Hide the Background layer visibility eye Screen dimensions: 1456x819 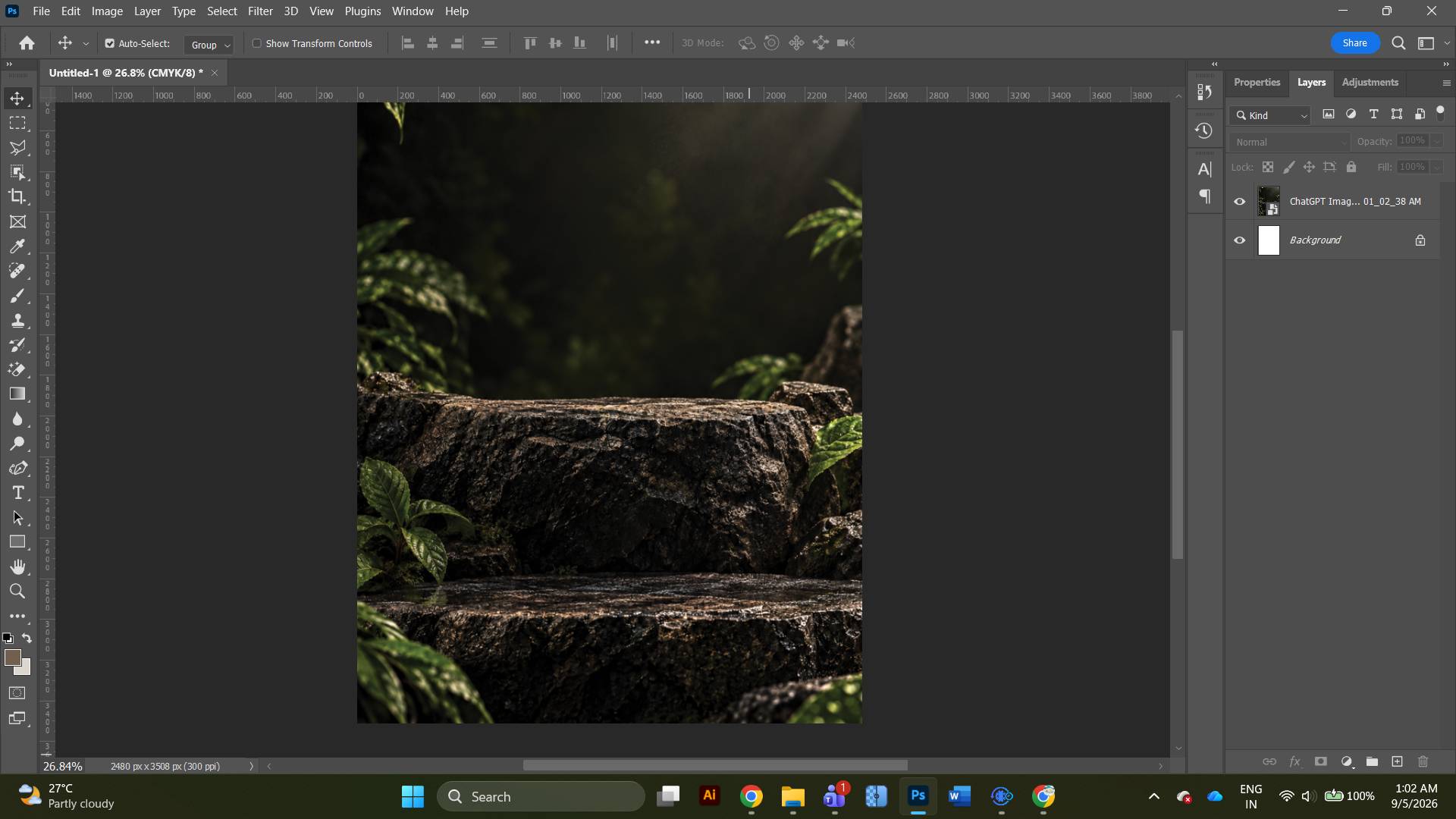point(1240,241)
